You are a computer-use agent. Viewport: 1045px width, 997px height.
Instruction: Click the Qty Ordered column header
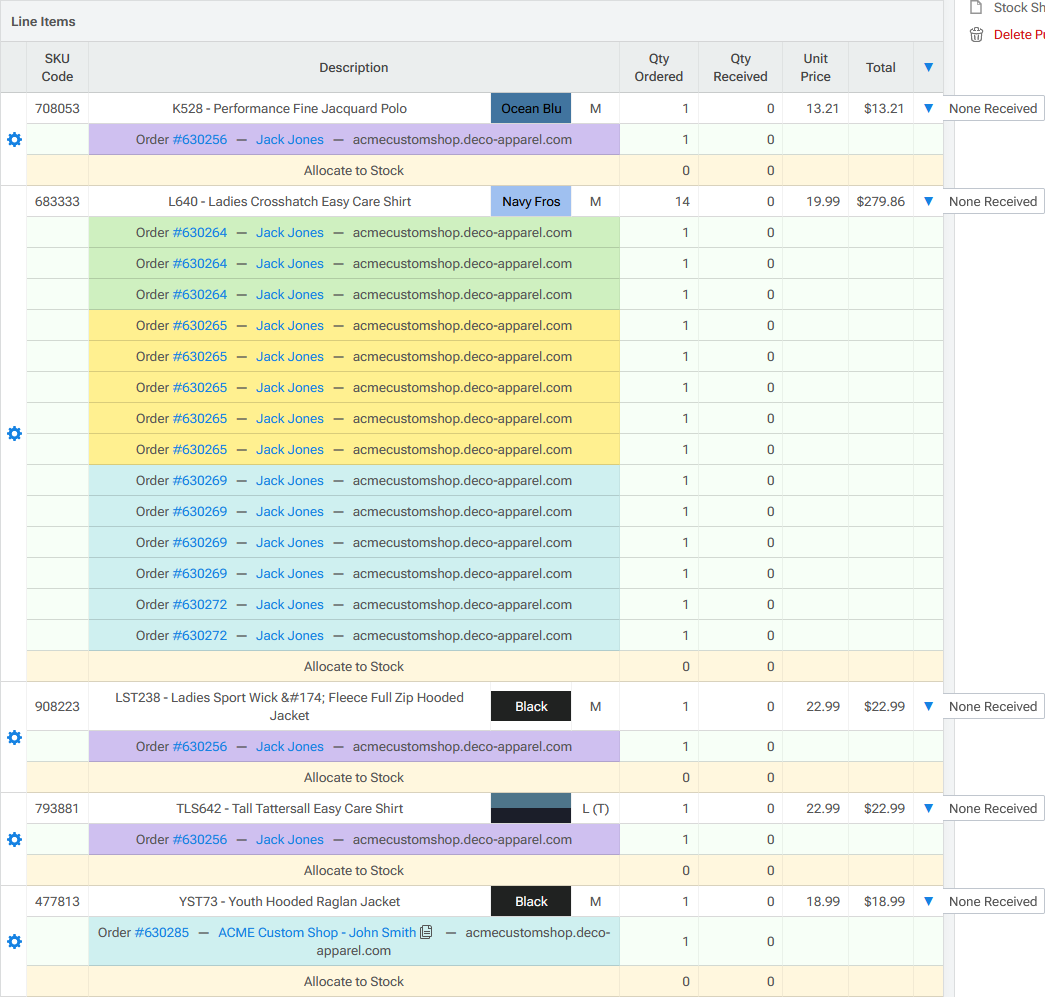pos(658,67)
